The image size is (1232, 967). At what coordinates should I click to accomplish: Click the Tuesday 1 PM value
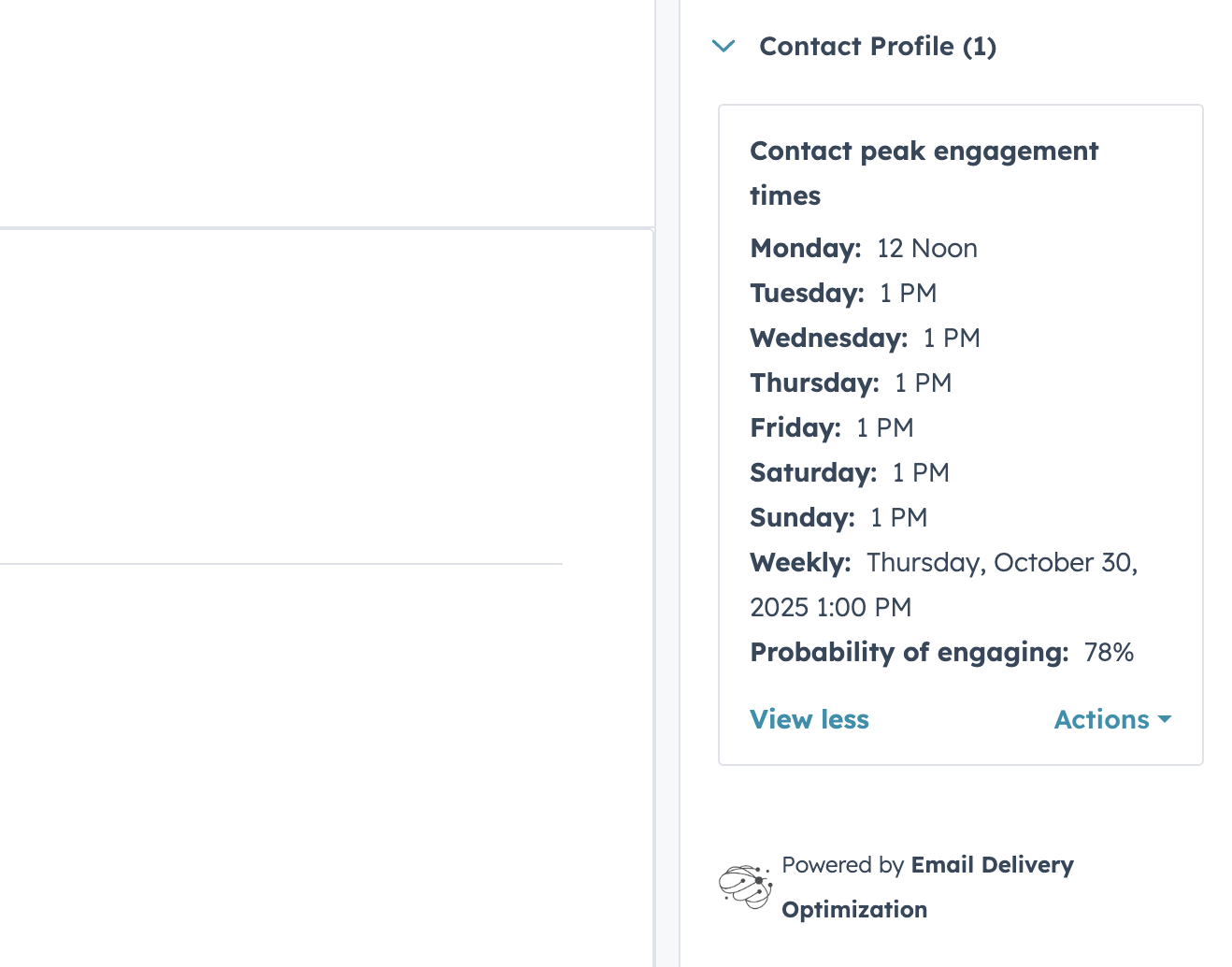coord(908,293)
